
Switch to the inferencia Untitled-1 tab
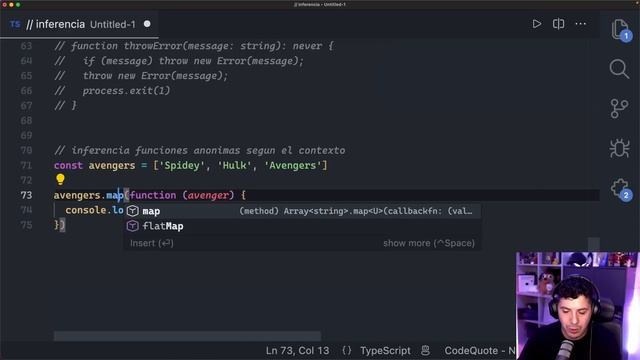80,24
